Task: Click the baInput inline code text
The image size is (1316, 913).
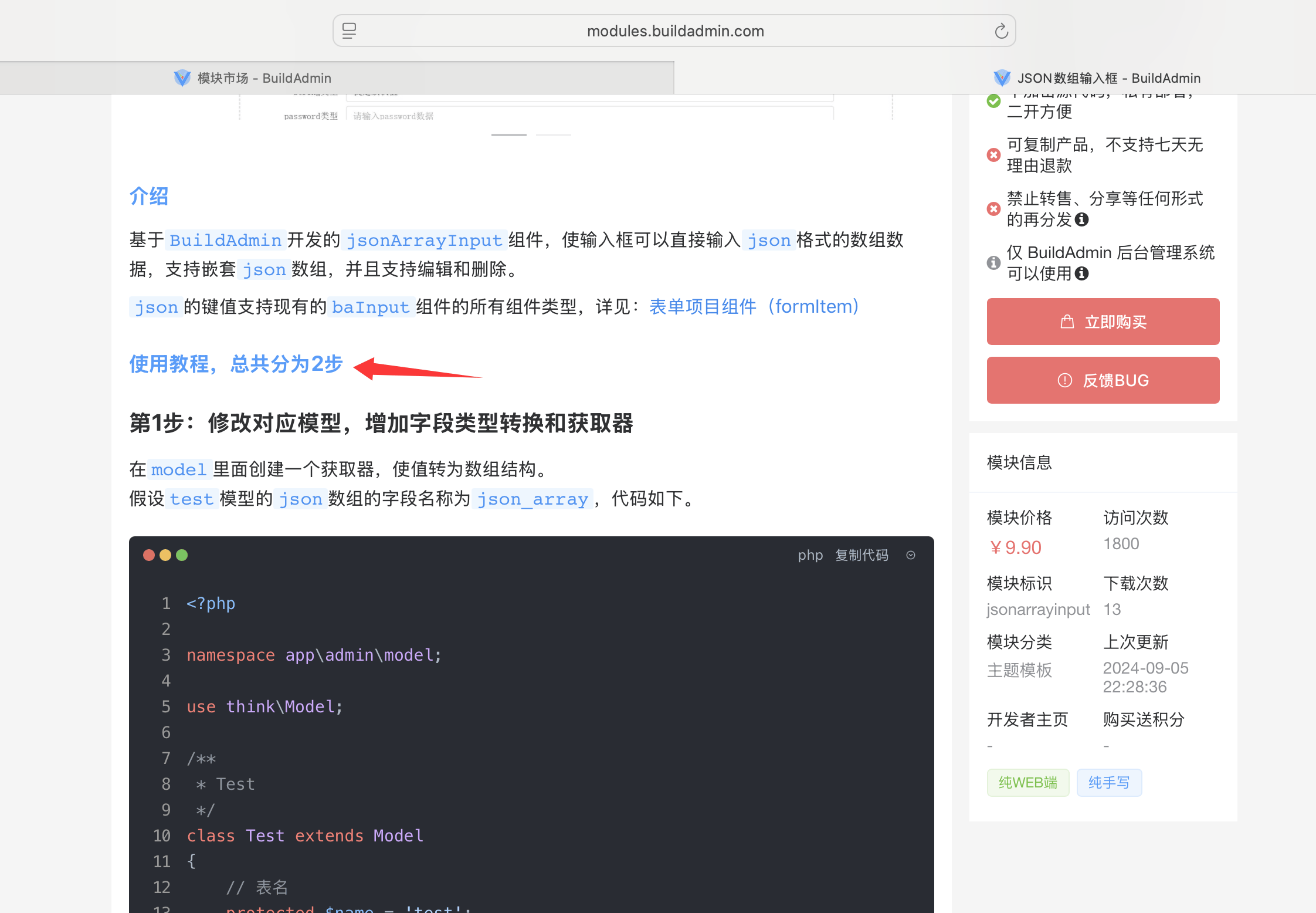Action: [x=371, y=307]
